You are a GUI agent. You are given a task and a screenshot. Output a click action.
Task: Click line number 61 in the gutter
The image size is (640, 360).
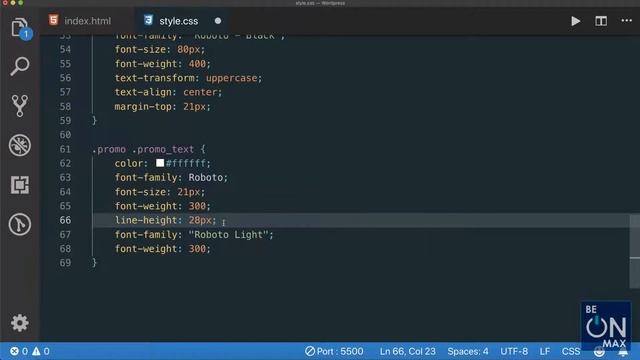click(x=65, y=149)
